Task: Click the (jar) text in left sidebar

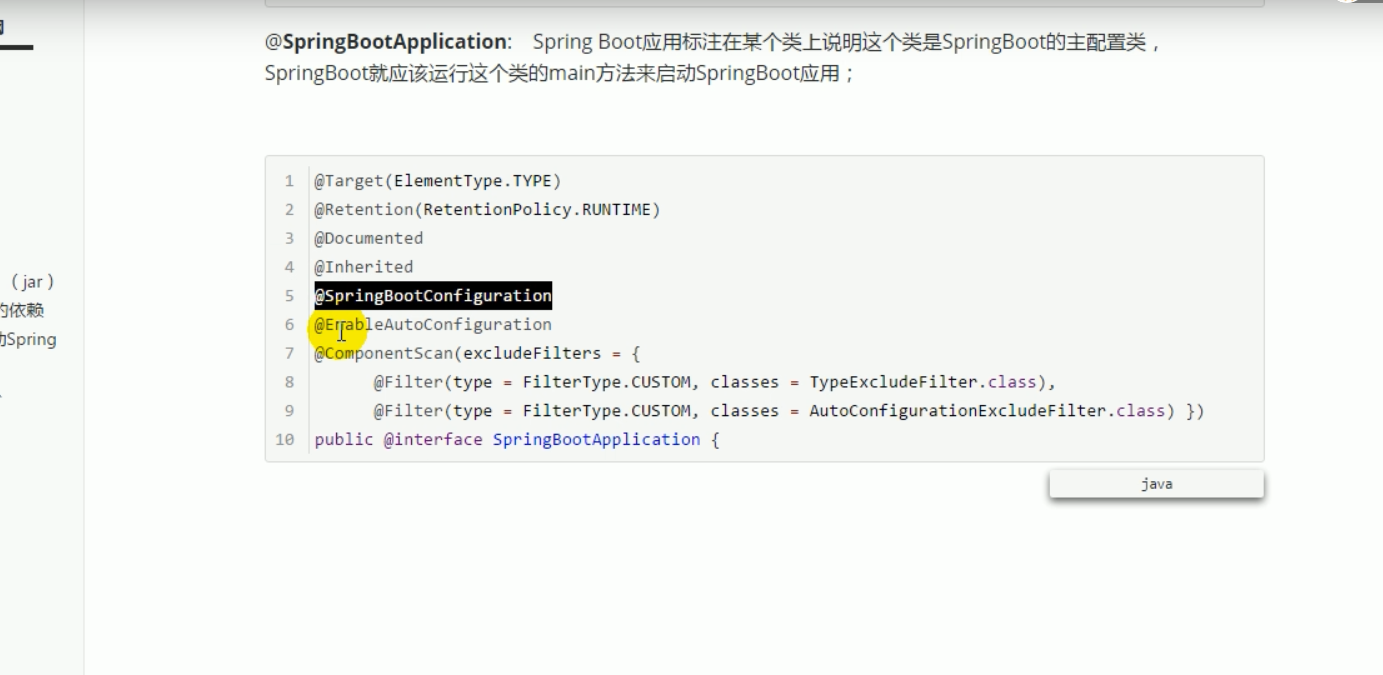Action: [33, 282]
